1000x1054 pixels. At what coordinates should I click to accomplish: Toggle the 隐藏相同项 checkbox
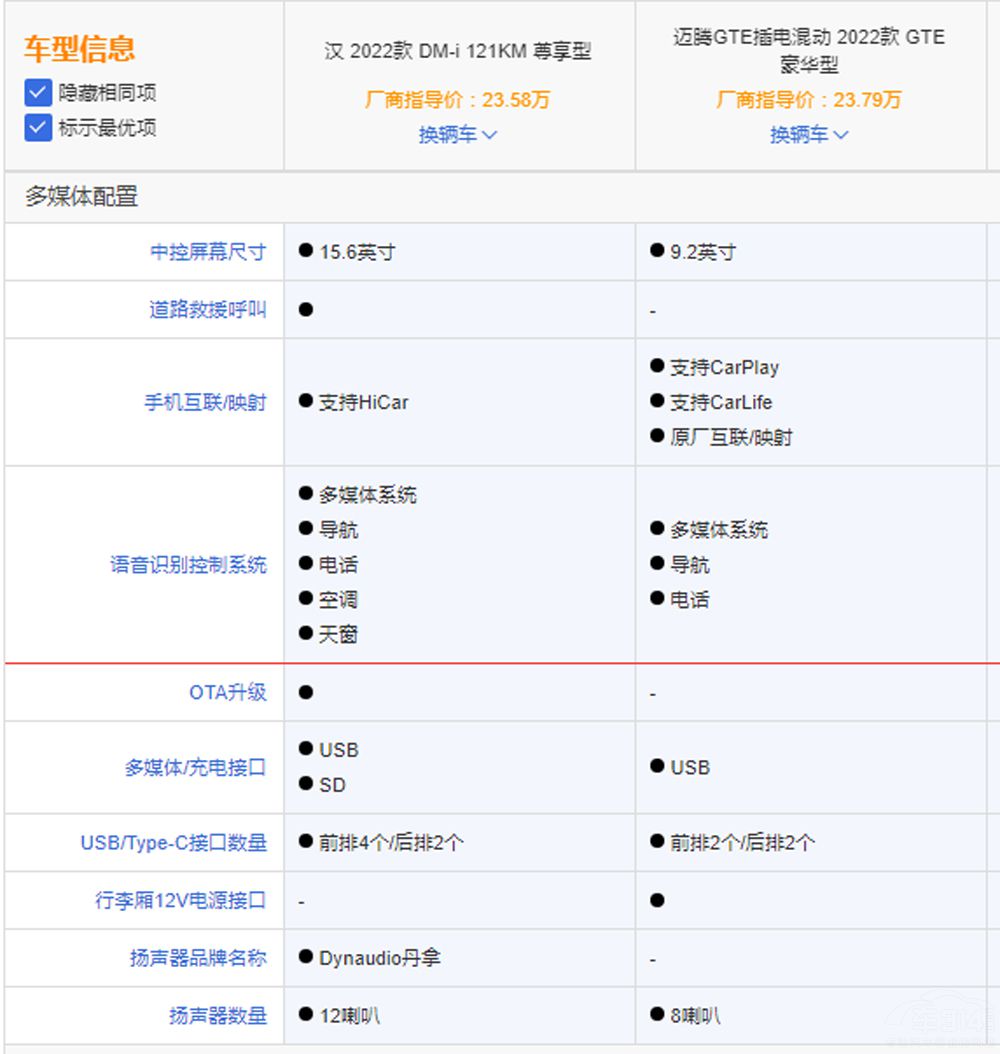[38, 93]
